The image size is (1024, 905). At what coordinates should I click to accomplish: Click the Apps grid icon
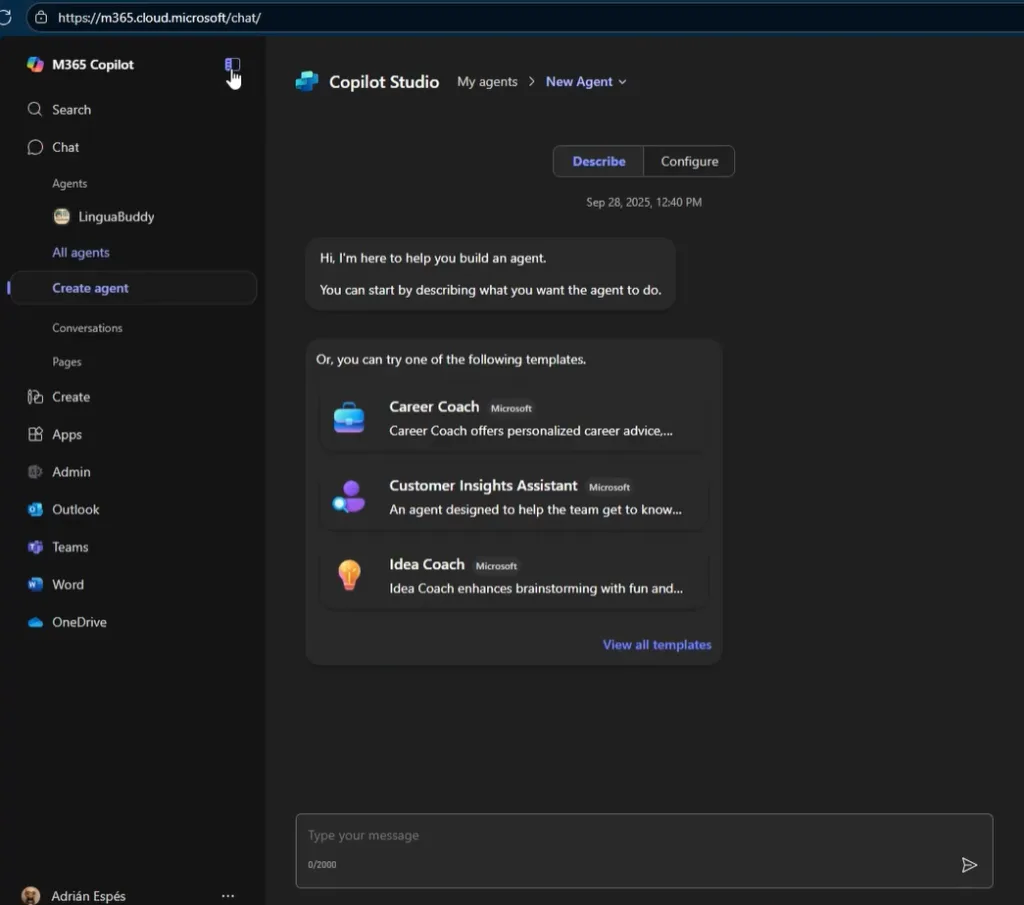coord(35,434)
